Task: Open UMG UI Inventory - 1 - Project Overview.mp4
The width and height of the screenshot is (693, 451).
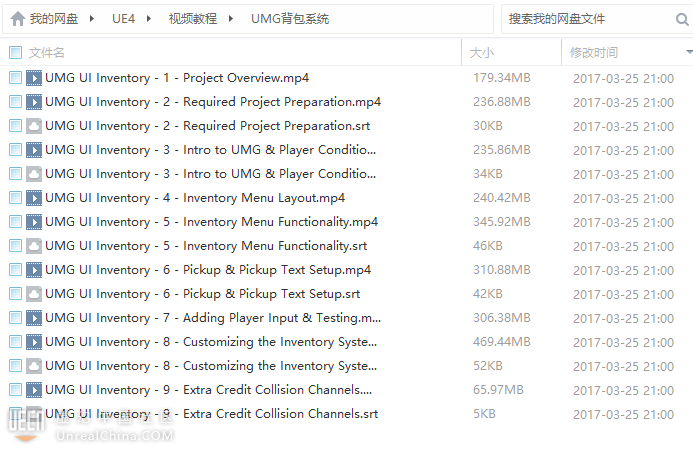Action: click(177, 78)
